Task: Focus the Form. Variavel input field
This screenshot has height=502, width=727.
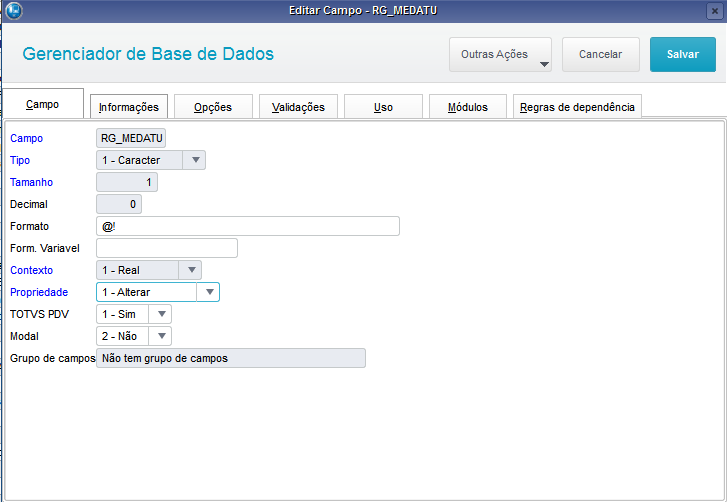Action: point(167,248)
